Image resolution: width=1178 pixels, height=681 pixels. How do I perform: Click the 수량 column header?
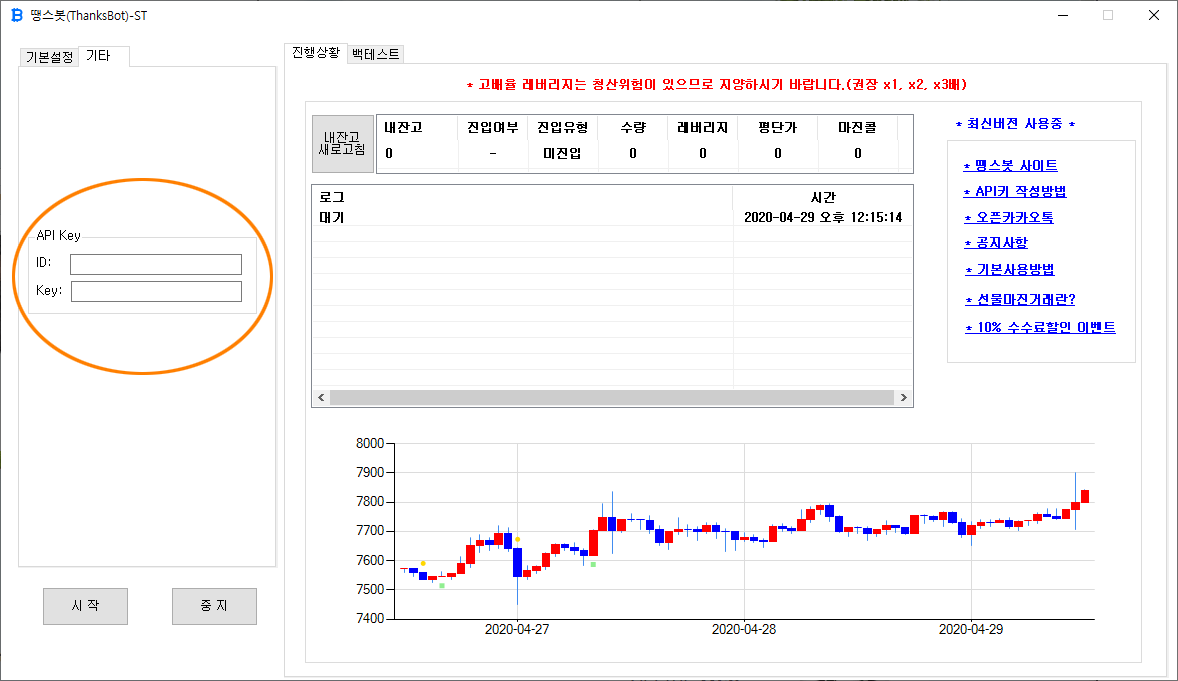633,128
